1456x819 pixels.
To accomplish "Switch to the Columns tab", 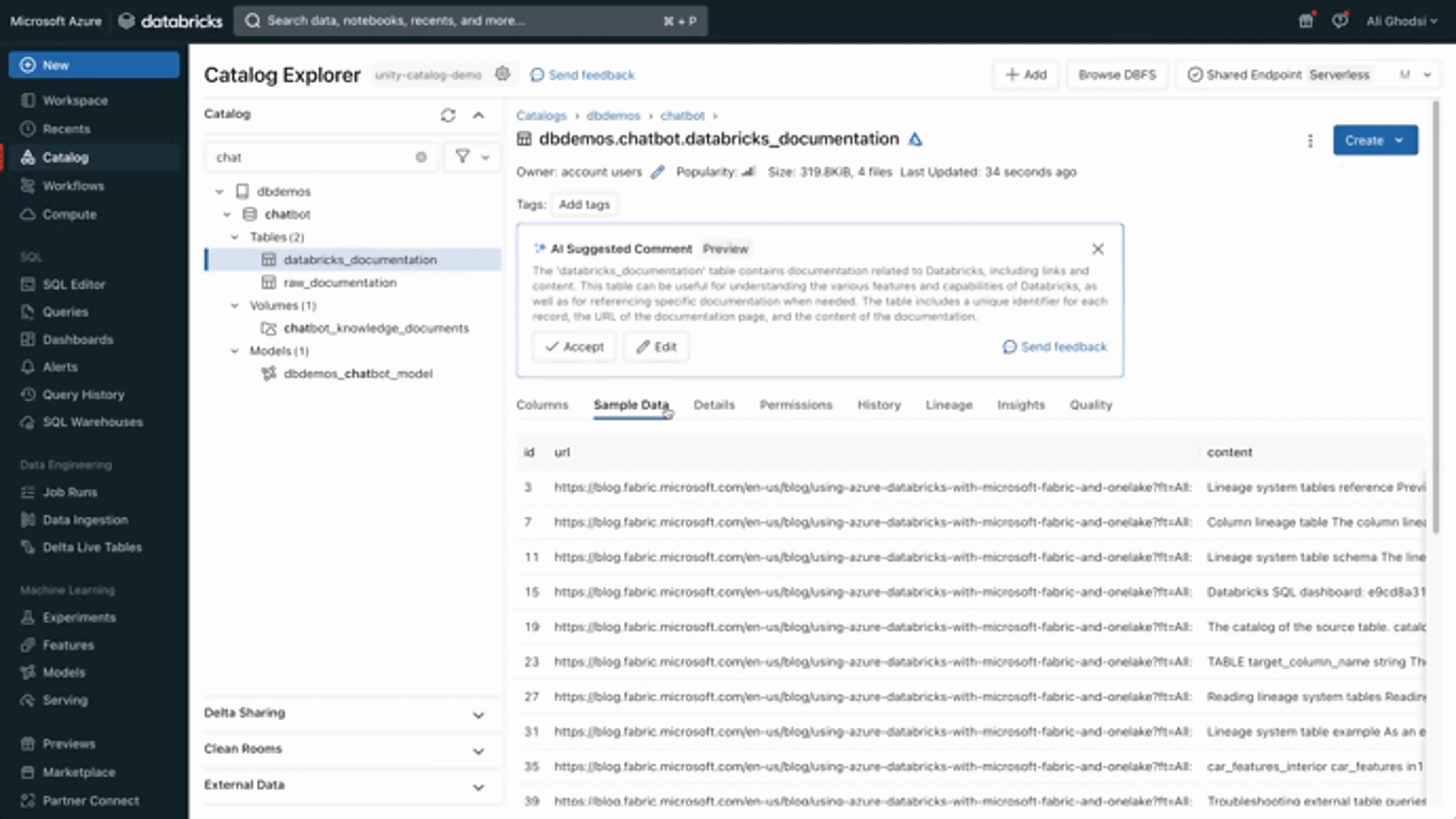I will (542, 405).
